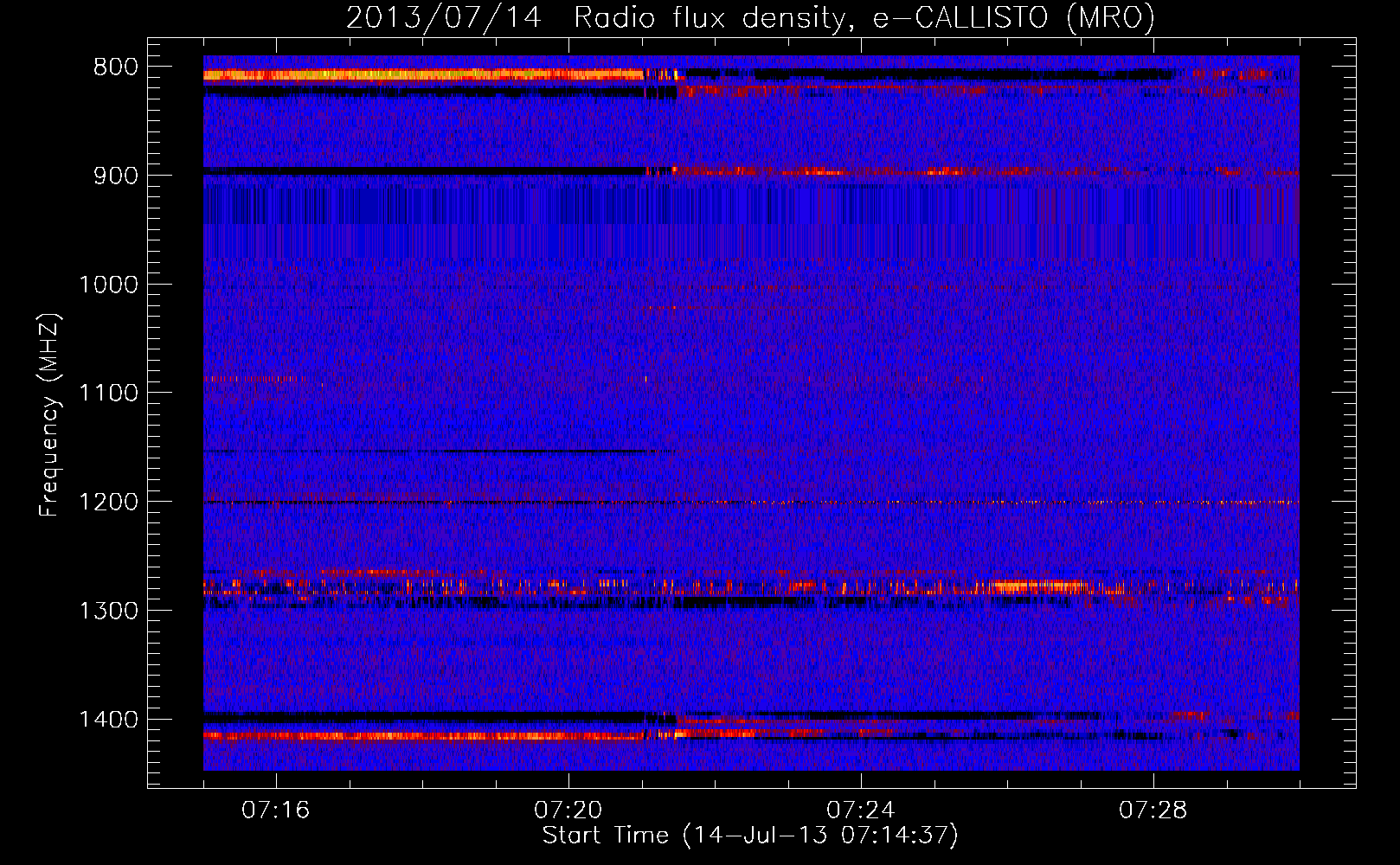The width and height of the screenshot is (1400, 865).
Task: Click the 'Start Time (14-Jul-13 07:14:37)' x-axis label
Action: (750, 836)
